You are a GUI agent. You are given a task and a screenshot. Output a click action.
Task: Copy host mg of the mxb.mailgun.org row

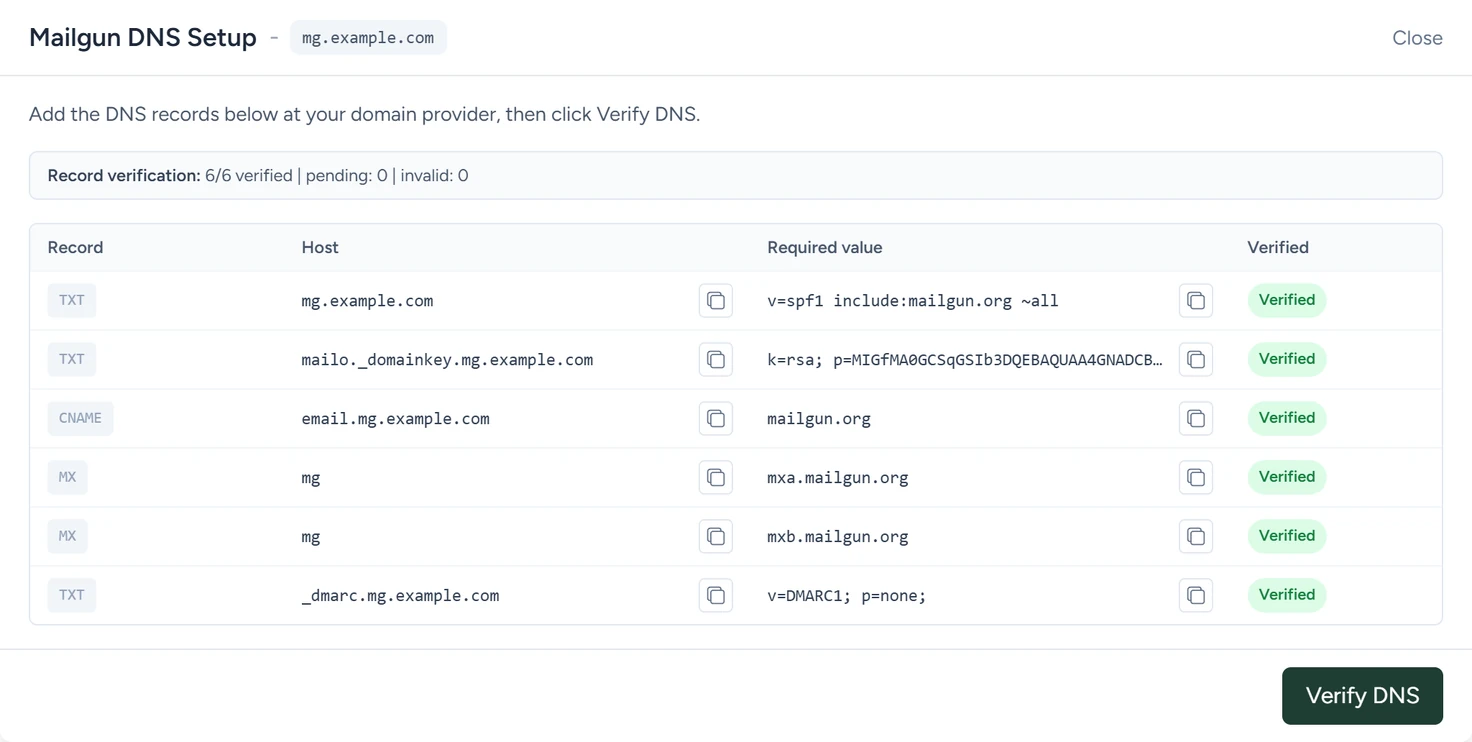(x=716, y=536)
